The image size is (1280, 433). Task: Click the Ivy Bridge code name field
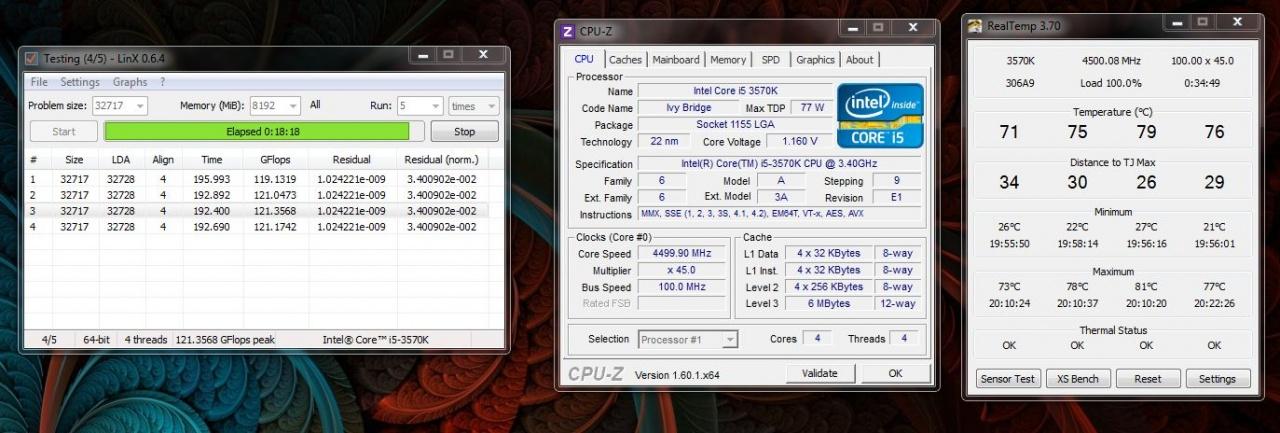[x=687, y=108]
